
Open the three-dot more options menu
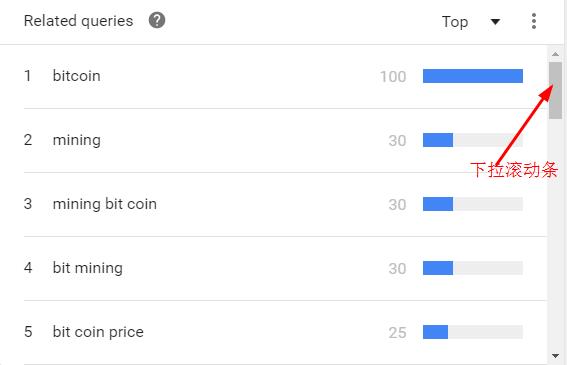point(534,21)
